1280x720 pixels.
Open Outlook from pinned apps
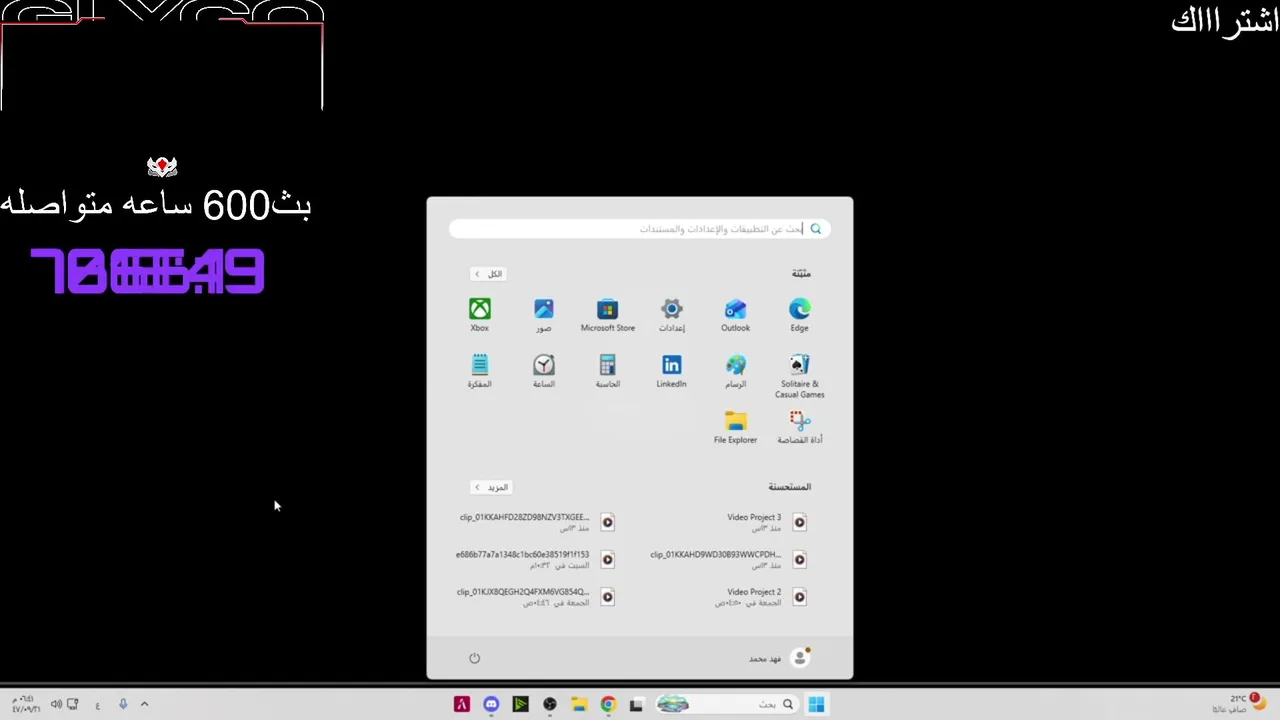coord(736,314)
